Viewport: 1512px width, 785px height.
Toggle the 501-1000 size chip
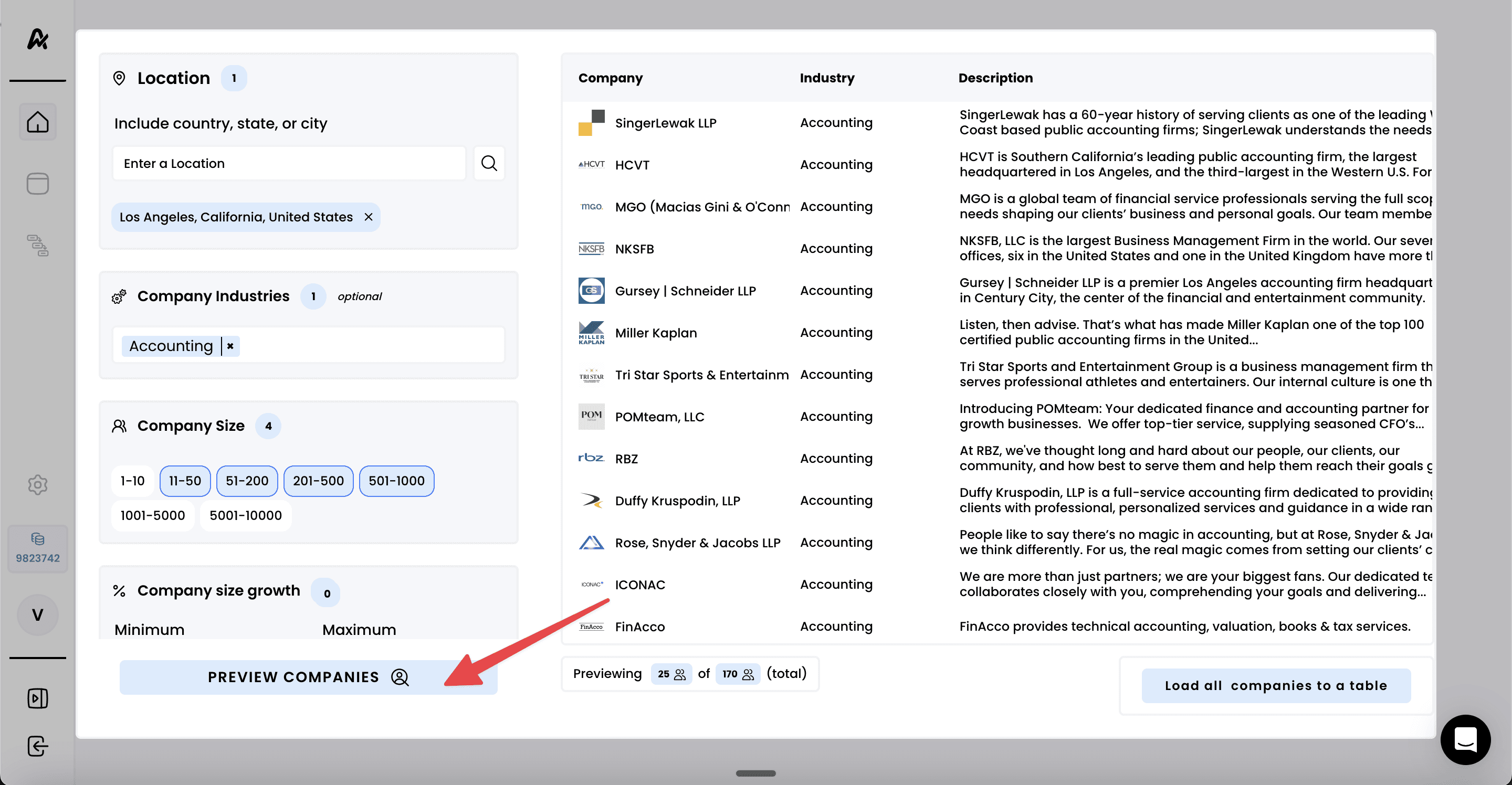tap(396, 481)
